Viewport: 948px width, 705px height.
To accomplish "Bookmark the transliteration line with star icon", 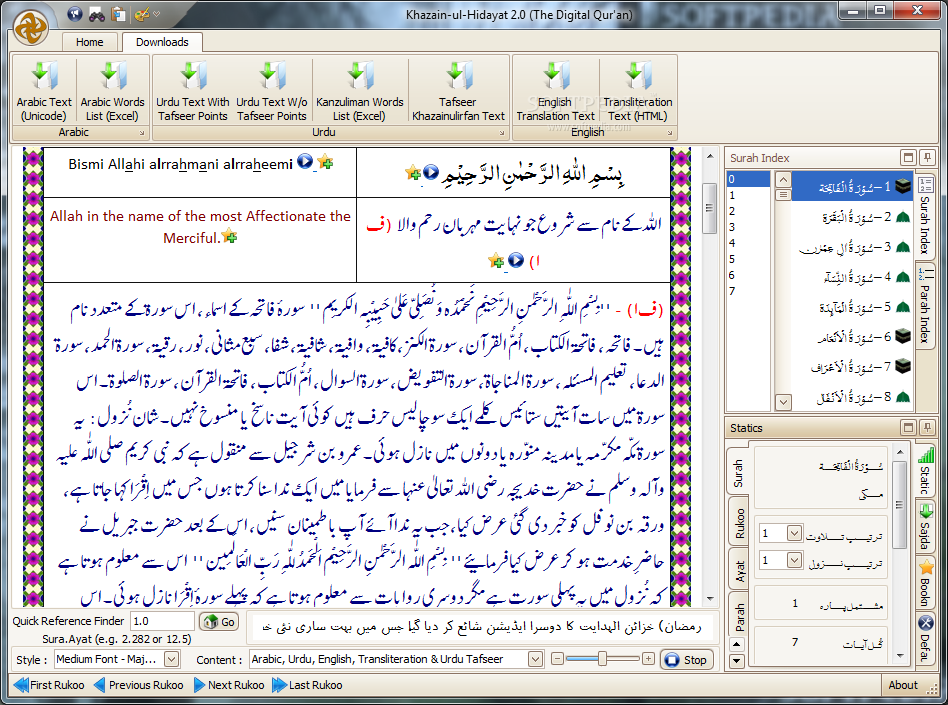I will tap(325, 161).
